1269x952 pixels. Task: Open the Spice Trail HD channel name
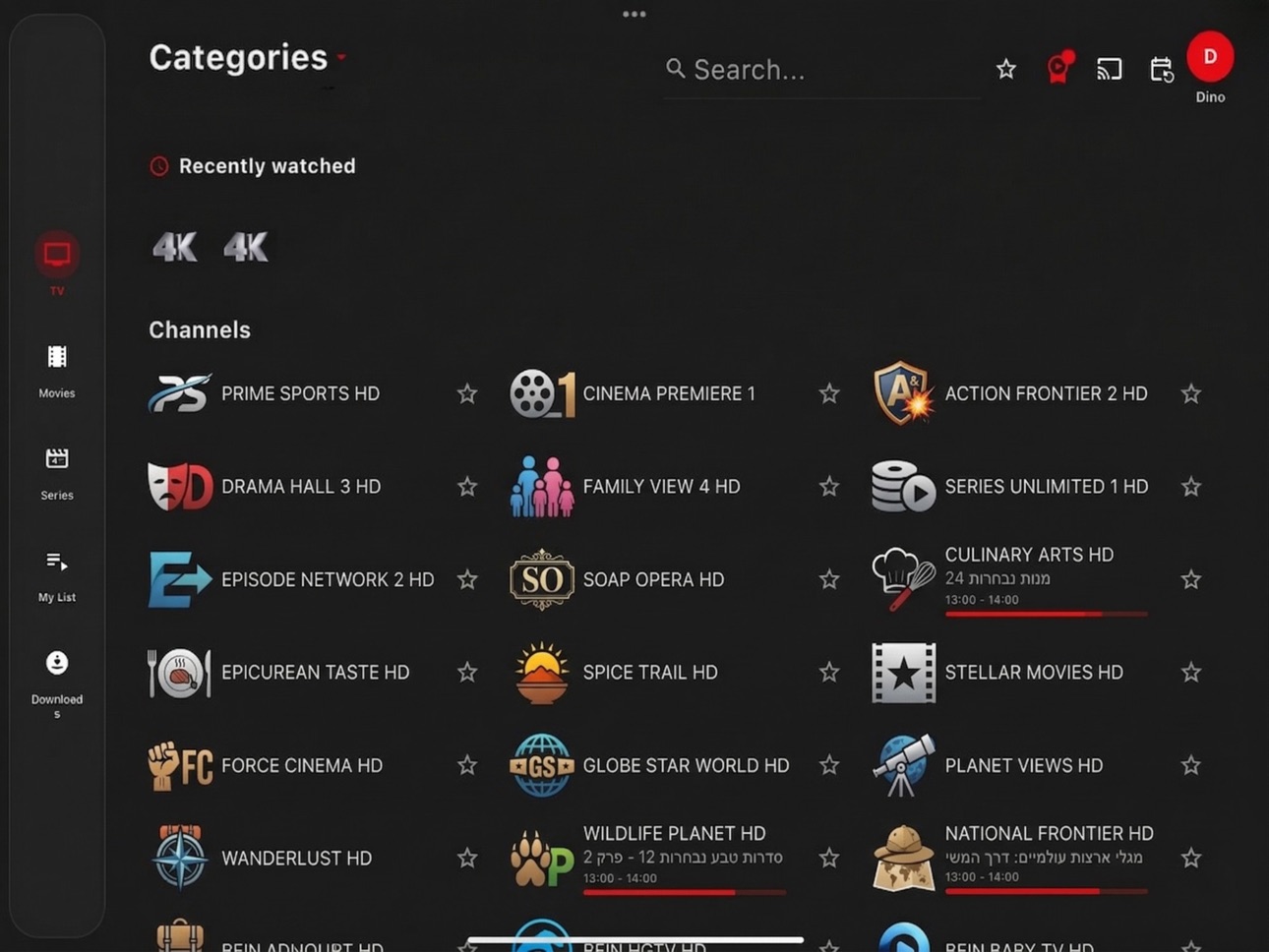(650, 673)
